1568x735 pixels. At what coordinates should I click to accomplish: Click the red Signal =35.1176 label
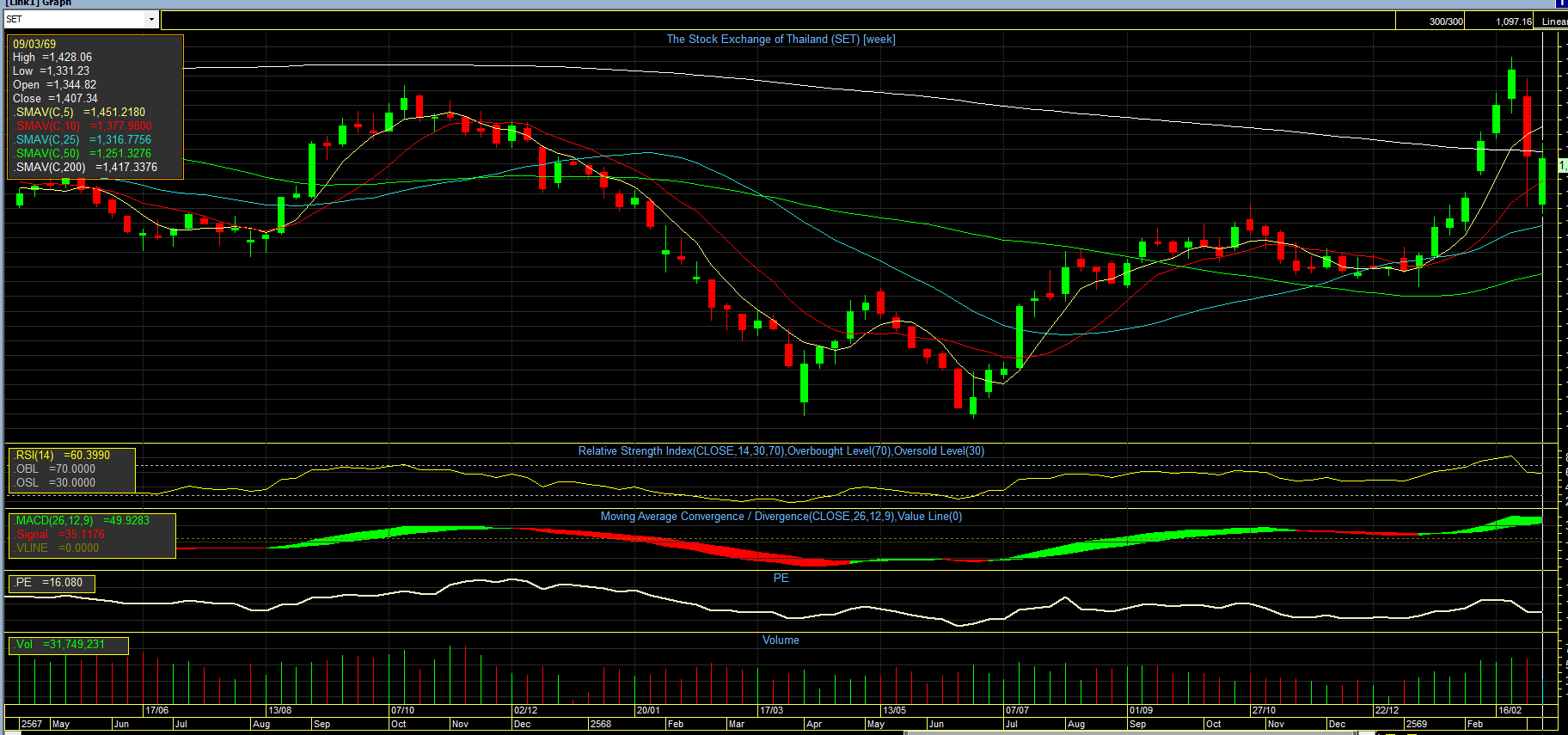click(x=59, y=535)
